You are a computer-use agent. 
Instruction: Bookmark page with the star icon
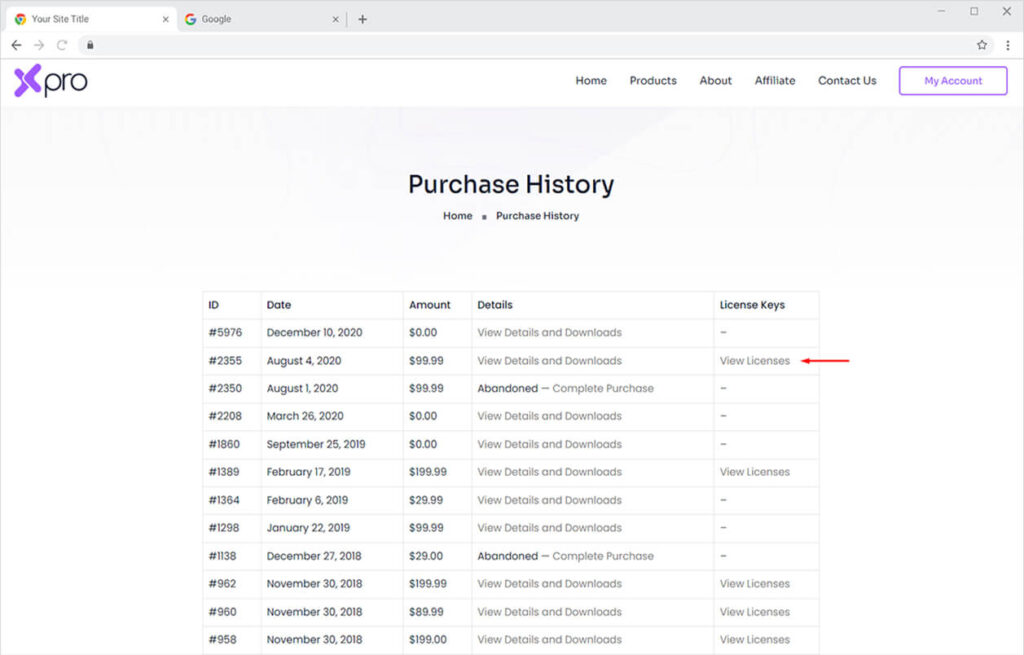pos(982,45)
